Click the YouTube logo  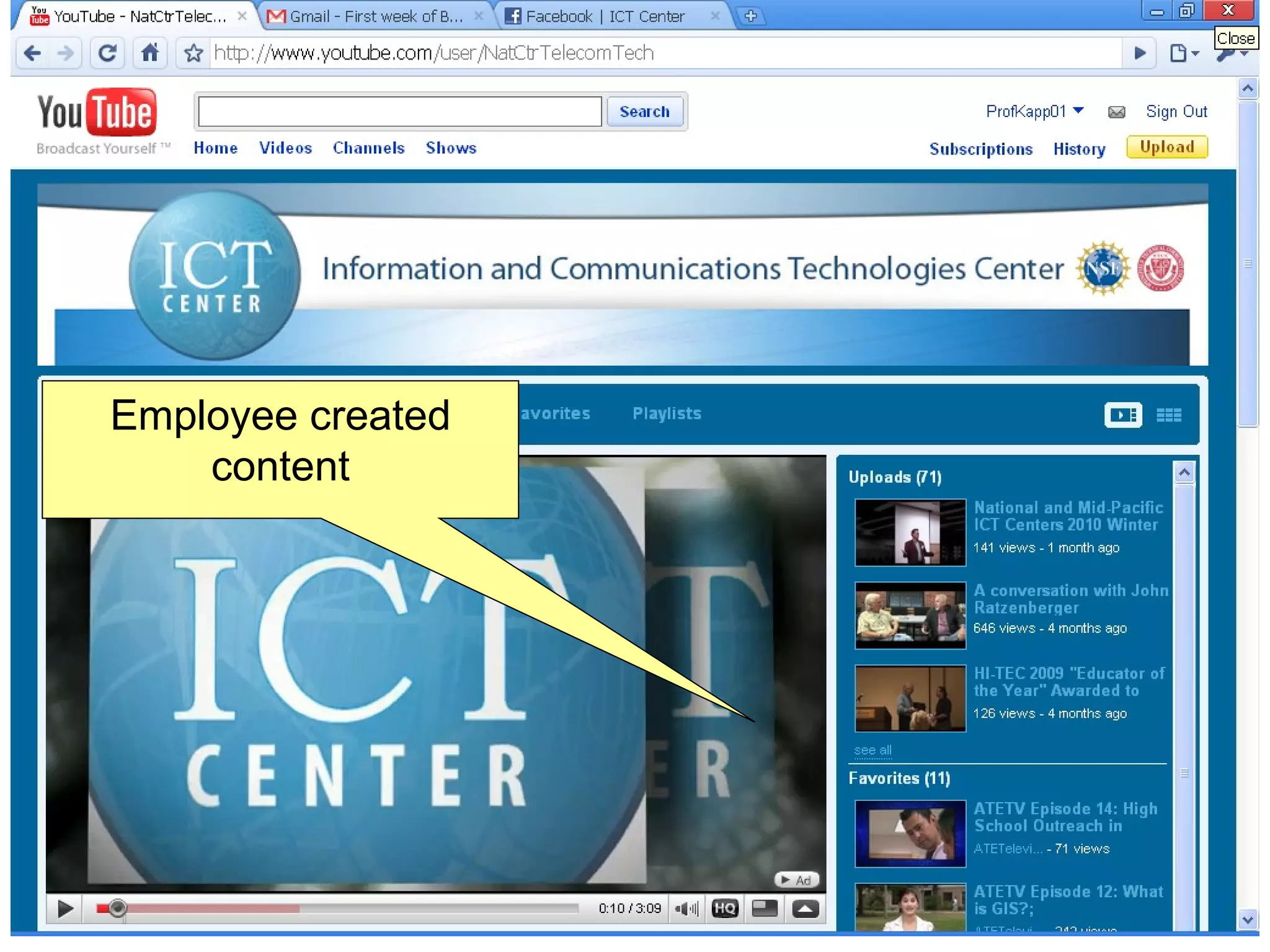pos(97,113)
